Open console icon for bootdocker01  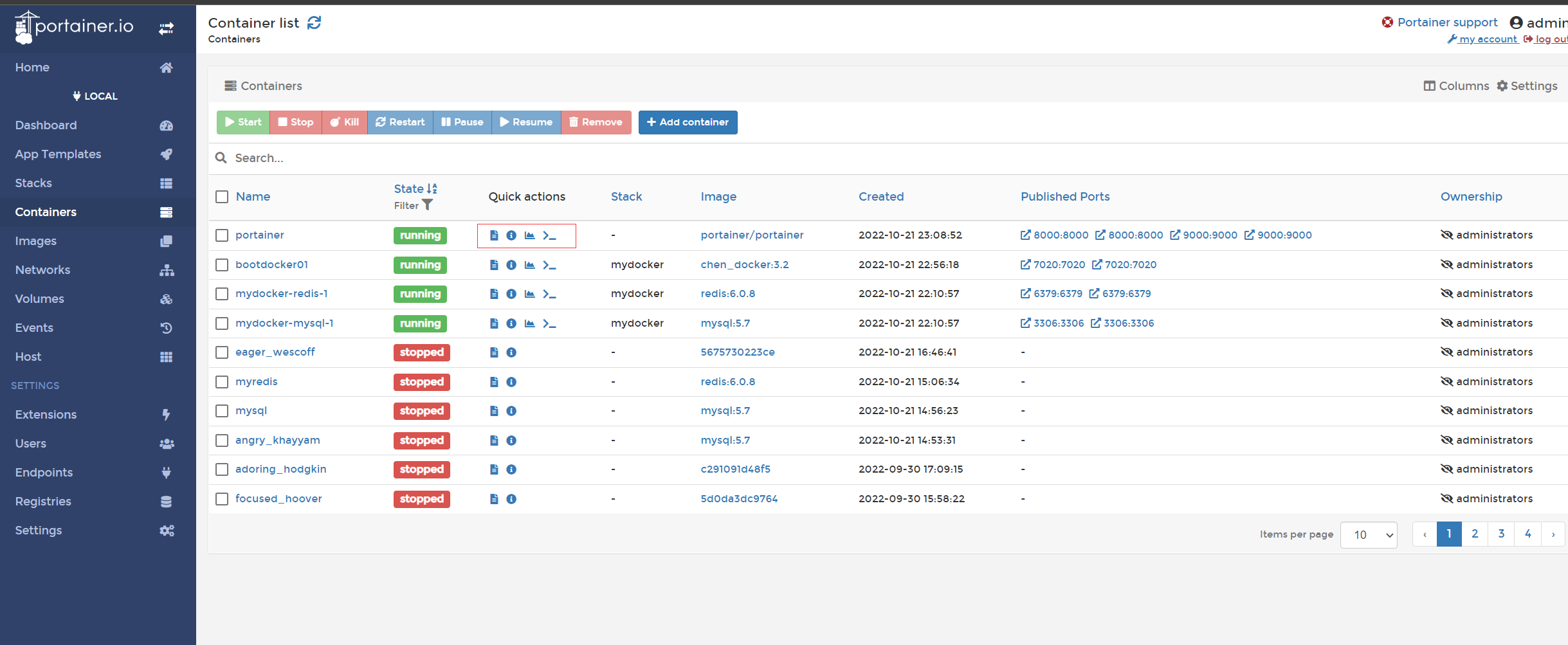pyautogui.click(x=549, y=265)
